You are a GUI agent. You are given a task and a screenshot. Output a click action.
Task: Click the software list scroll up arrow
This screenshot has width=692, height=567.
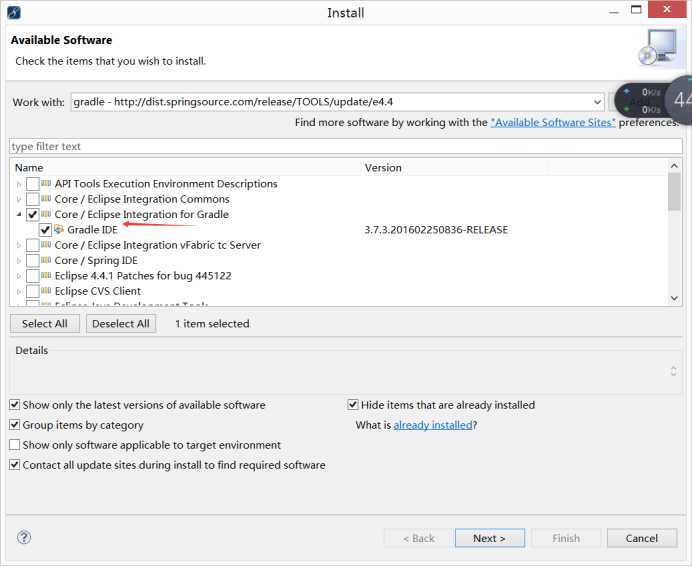674,166
